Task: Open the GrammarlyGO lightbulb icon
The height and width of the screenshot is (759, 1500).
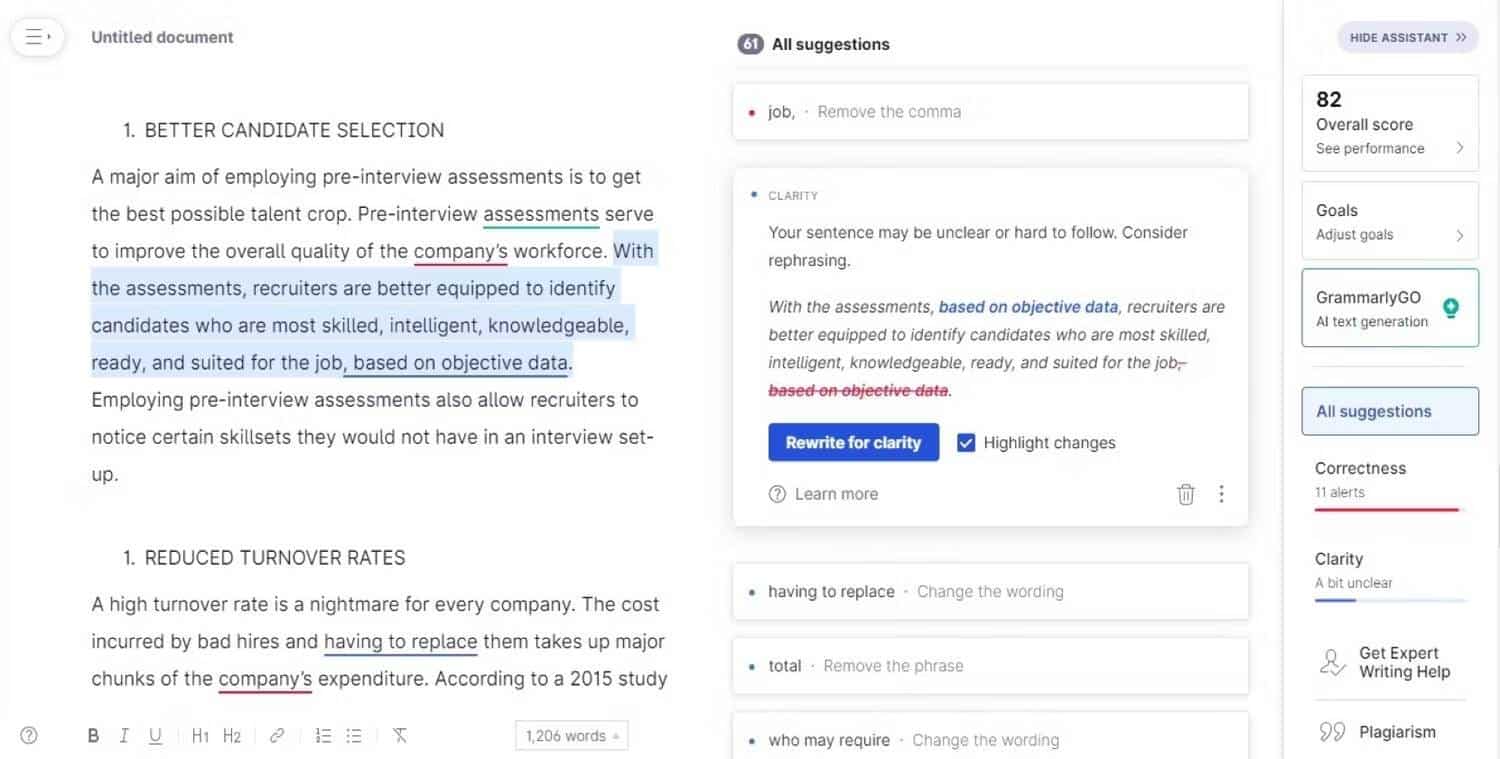Action: tap(1451, 308)
